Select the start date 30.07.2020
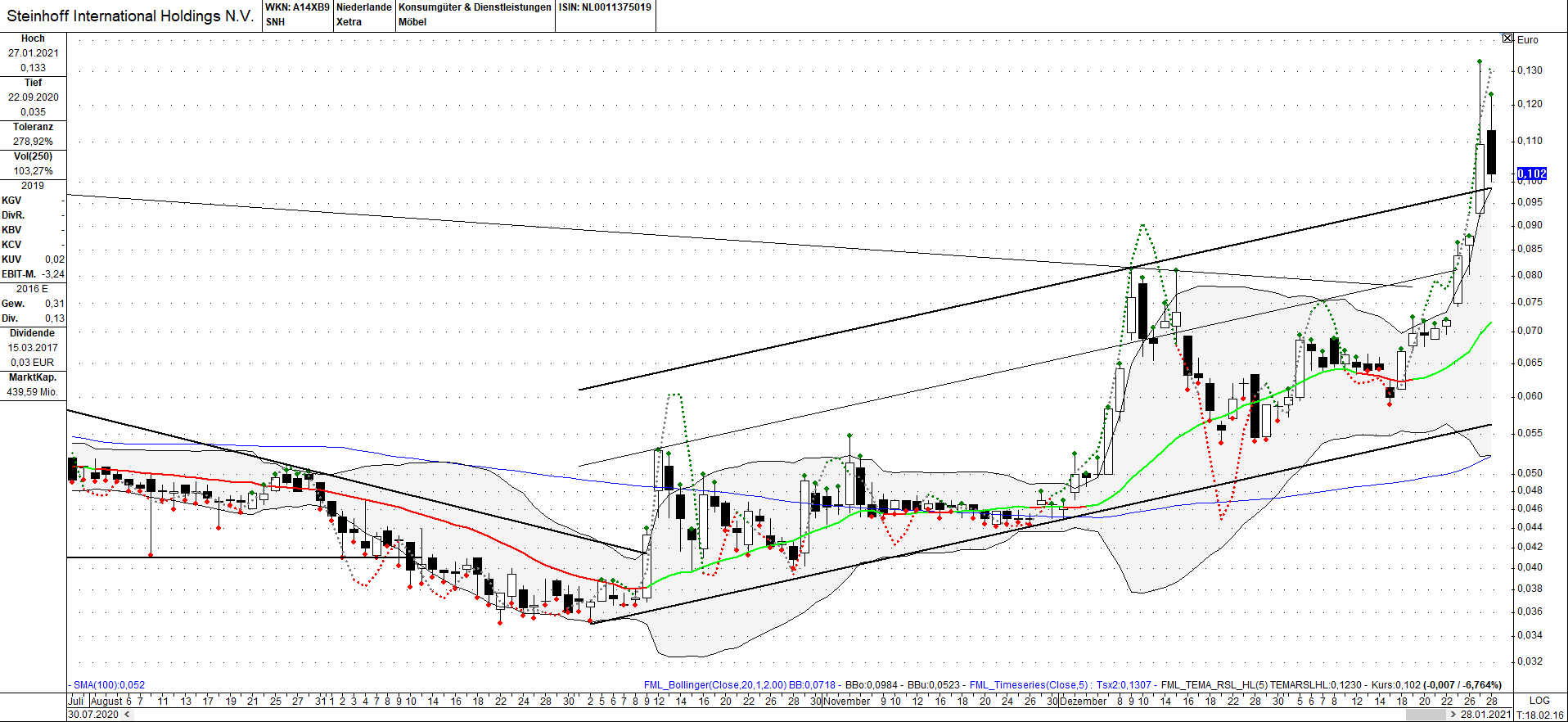This screenshot has height=722, width=1568. coord(93,715)
